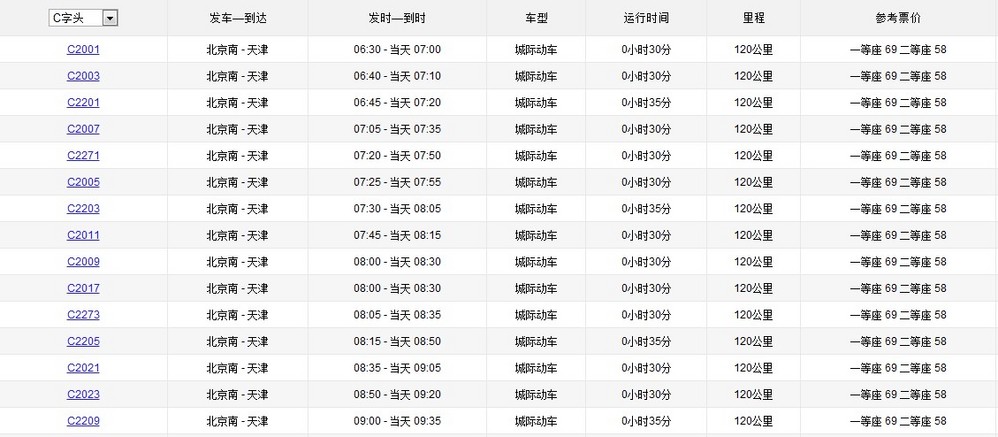
Task: View the C2021 train link
Action: click(x=83, y=368)
